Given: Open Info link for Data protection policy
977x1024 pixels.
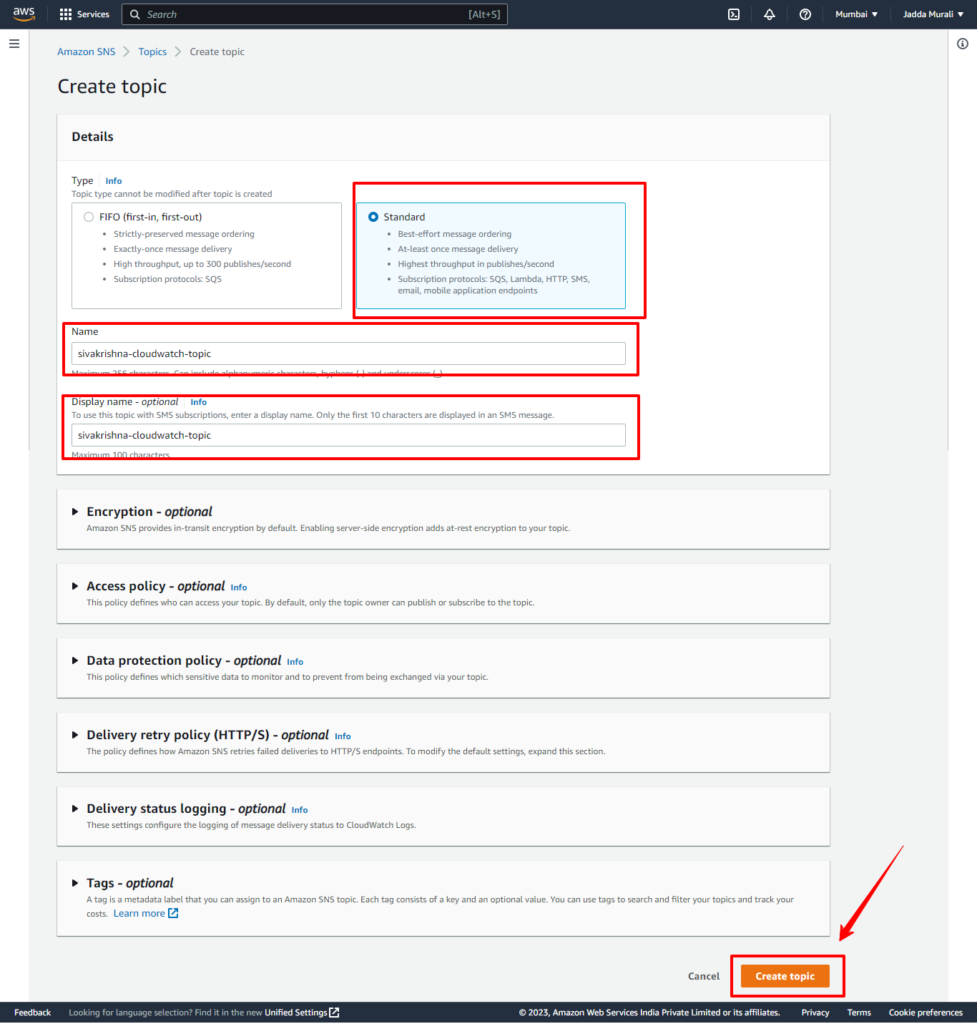Looking at the screenshot, I should pos(295,662).
